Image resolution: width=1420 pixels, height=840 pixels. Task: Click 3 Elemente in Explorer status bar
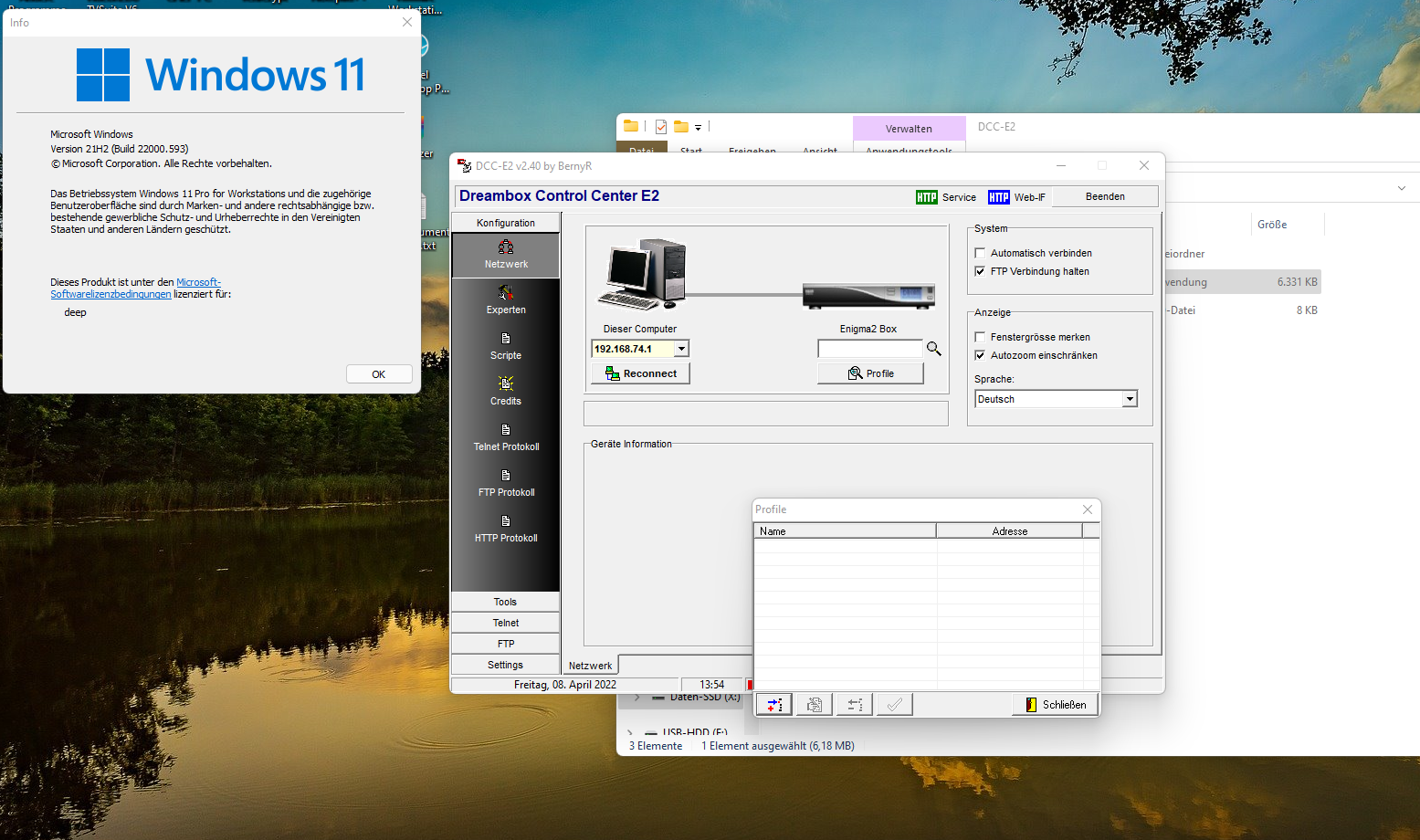point(656,746)
